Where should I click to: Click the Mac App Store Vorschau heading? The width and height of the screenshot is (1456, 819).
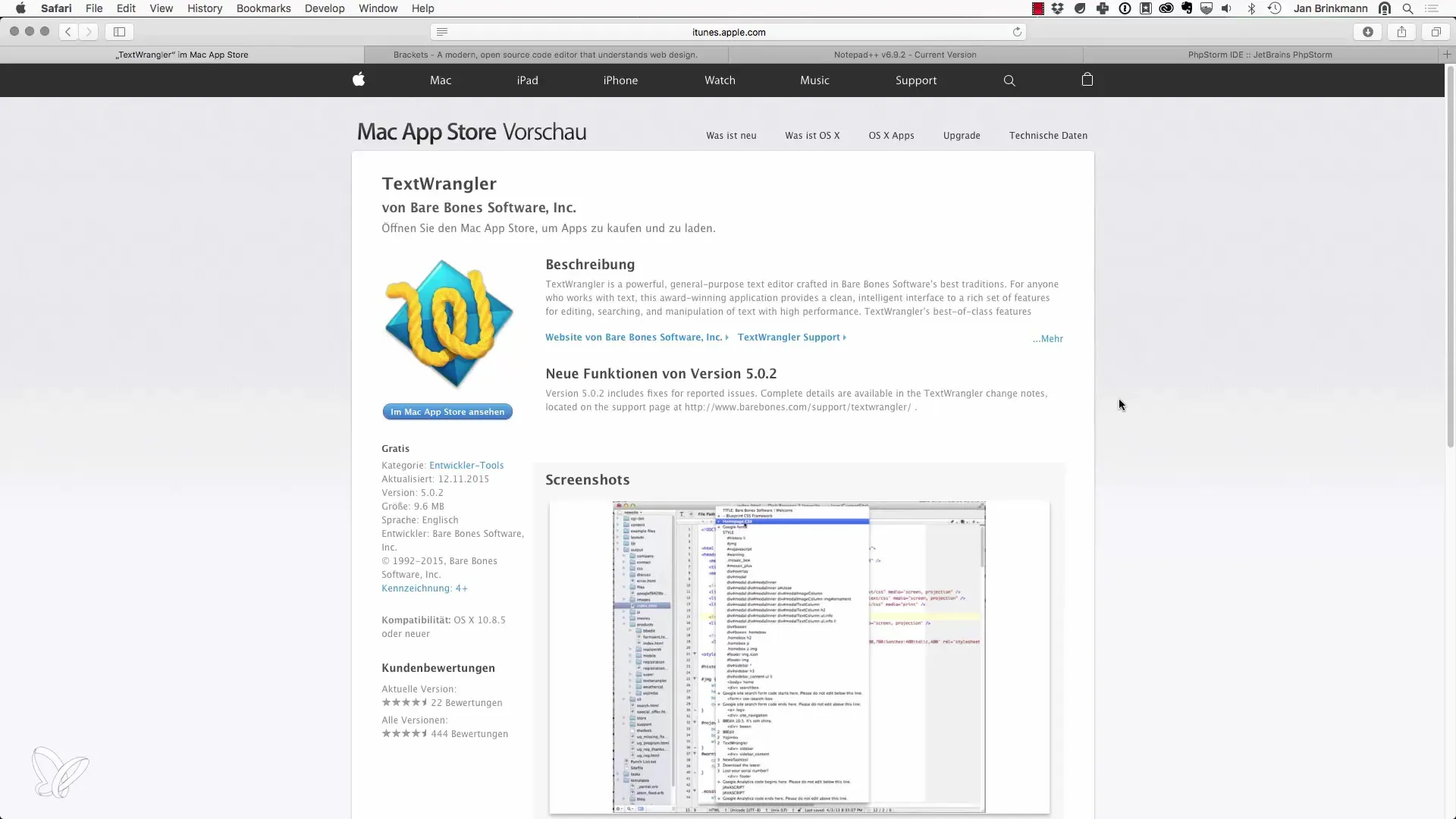pyautogui.click(x=472, y=132)
